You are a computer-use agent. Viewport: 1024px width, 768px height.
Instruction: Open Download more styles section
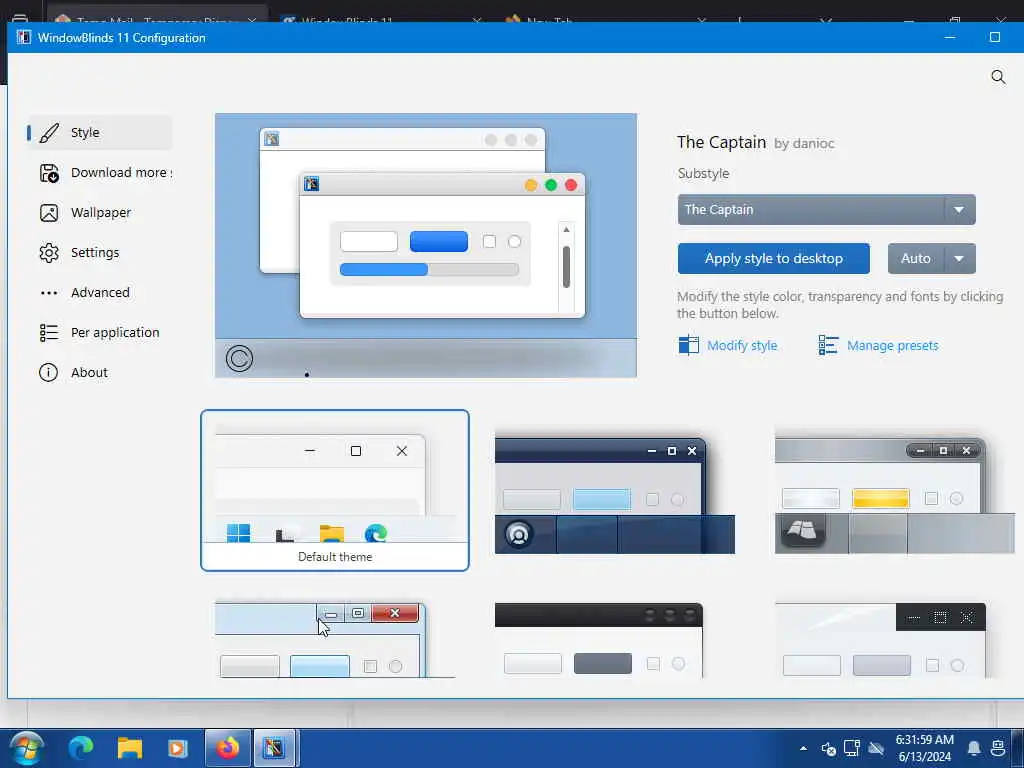pyautogui.click(x=99, y=172)
